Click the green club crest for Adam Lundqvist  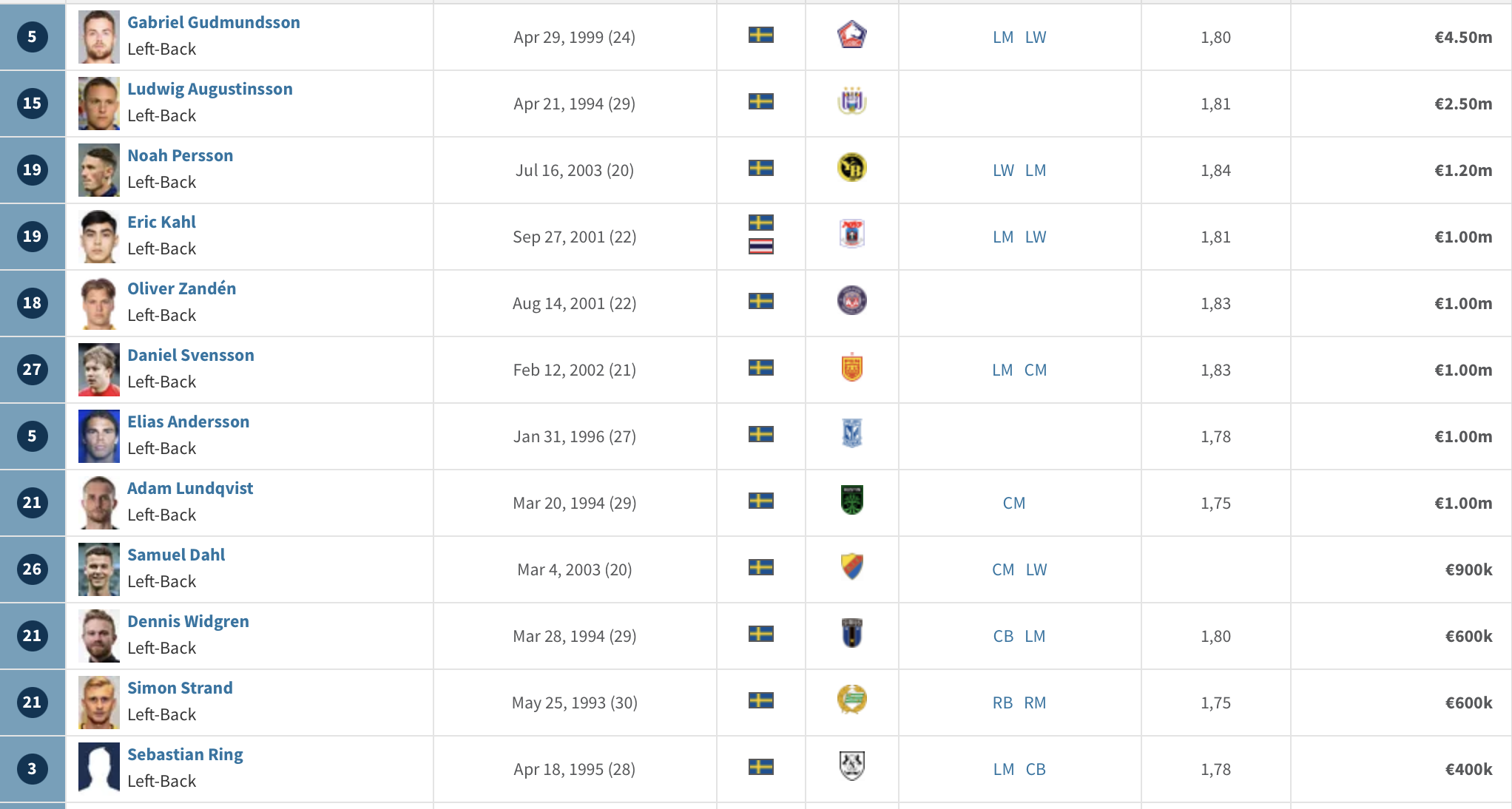coord(851,501)
